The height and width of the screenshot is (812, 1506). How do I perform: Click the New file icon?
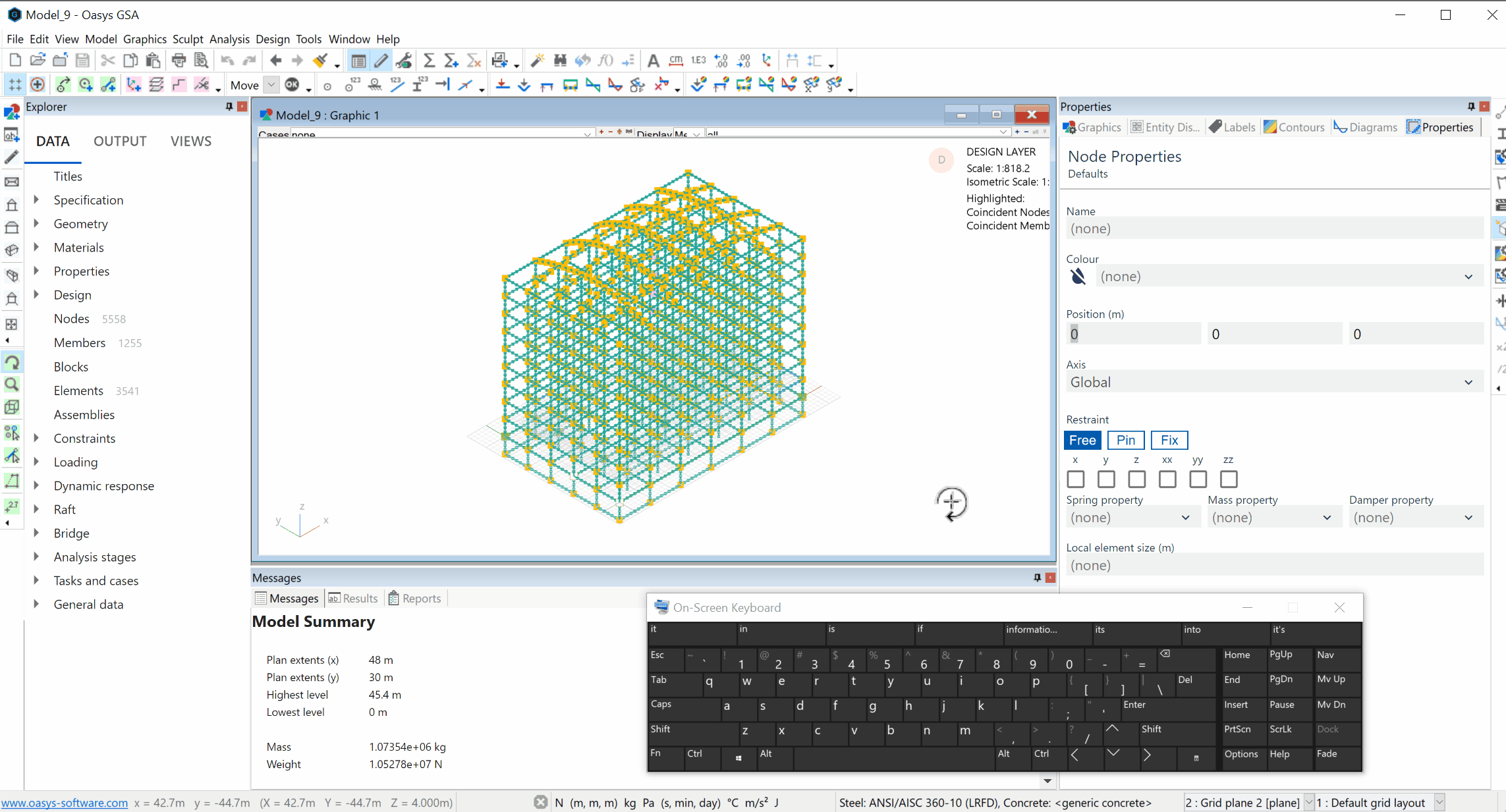[x=14, y=61]
